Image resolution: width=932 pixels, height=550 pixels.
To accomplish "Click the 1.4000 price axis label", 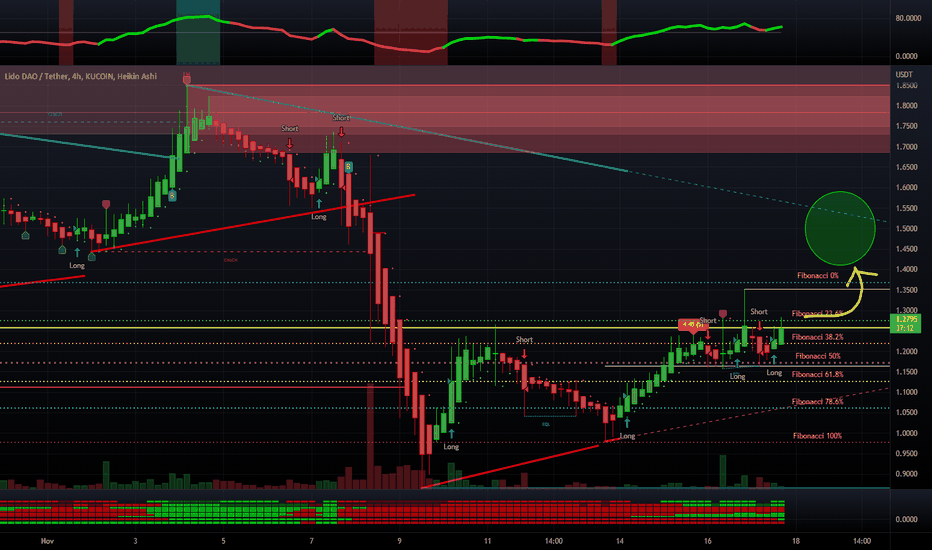I will (906, 269).
